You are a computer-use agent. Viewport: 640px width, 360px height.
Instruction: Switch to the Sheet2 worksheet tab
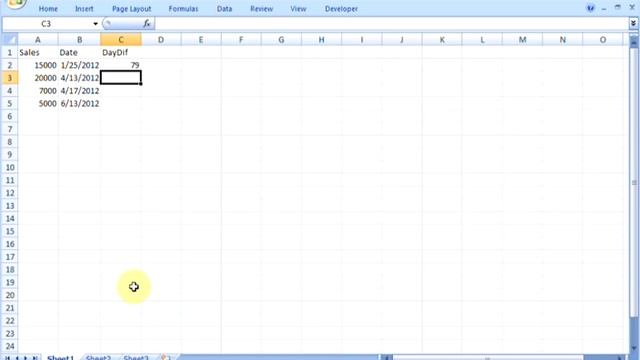coord(98,358)
